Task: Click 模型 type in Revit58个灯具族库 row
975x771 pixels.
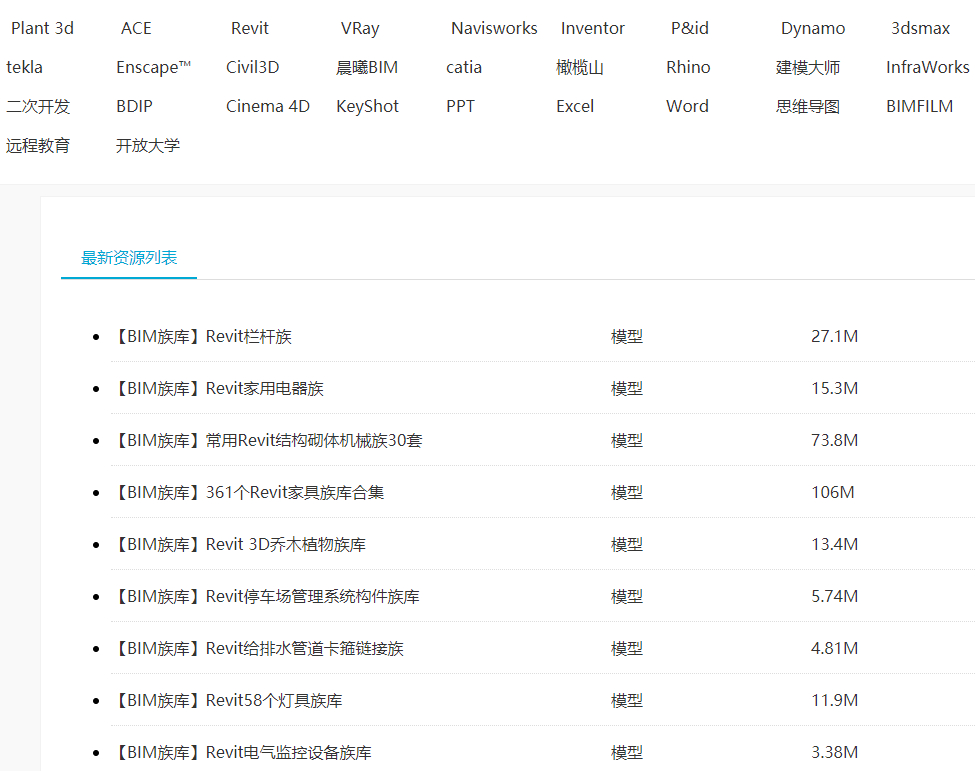Action: 627,701
